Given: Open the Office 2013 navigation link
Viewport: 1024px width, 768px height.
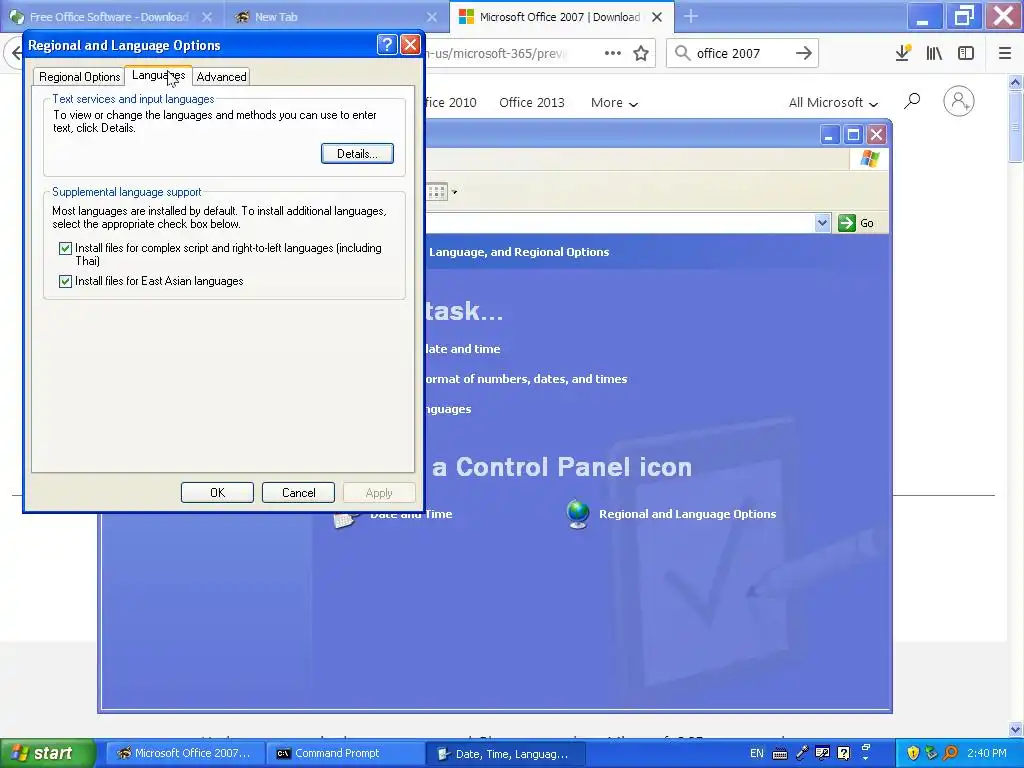Looking at the screenshot, I should [x=532, y=103].
